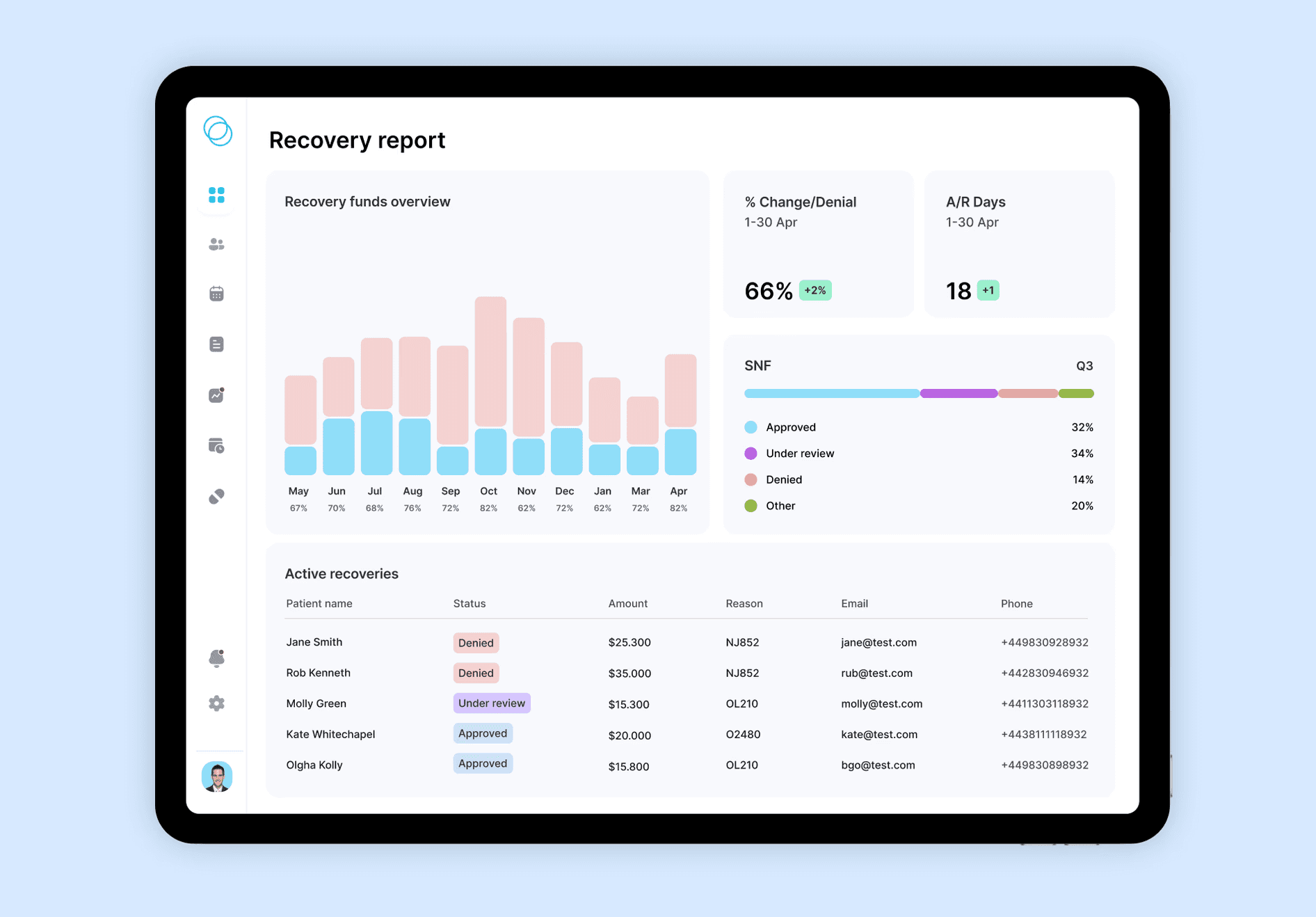Click the May bar in the chart
The image size is (1316, 917).
300,425
